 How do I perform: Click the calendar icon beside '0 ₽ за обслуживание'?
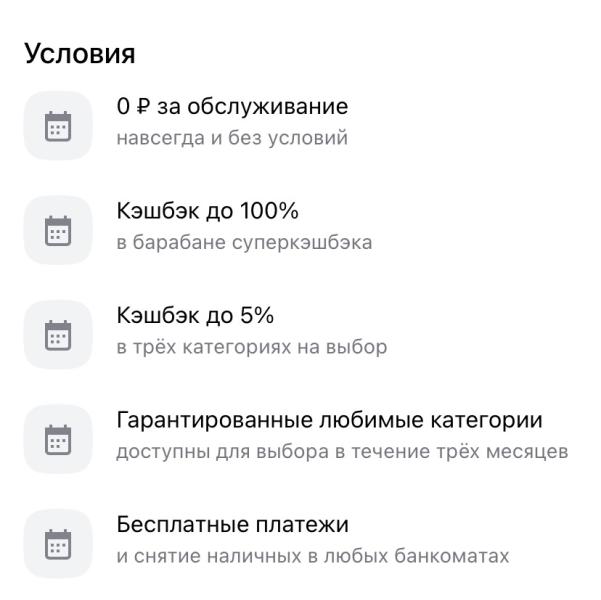[59, 125]
